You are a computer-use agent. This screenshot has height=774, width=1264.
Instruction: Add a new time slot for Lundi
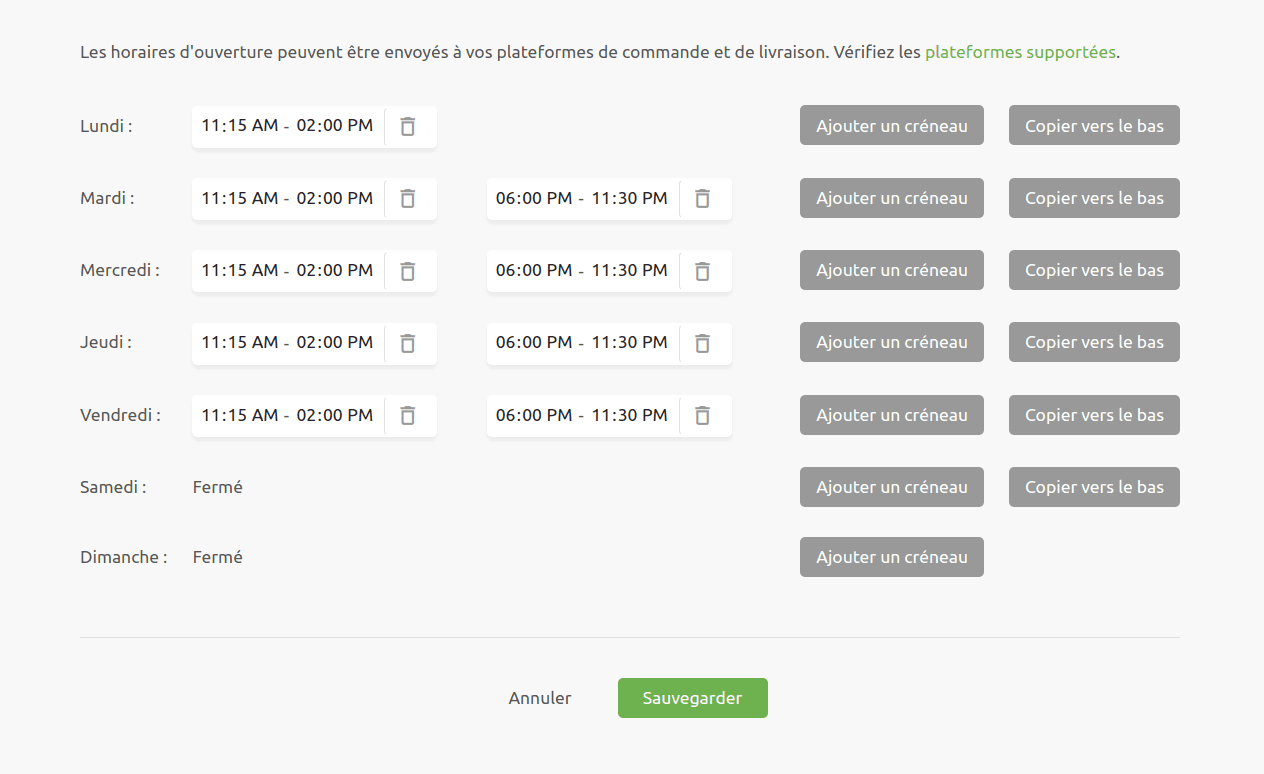[891, 125]
